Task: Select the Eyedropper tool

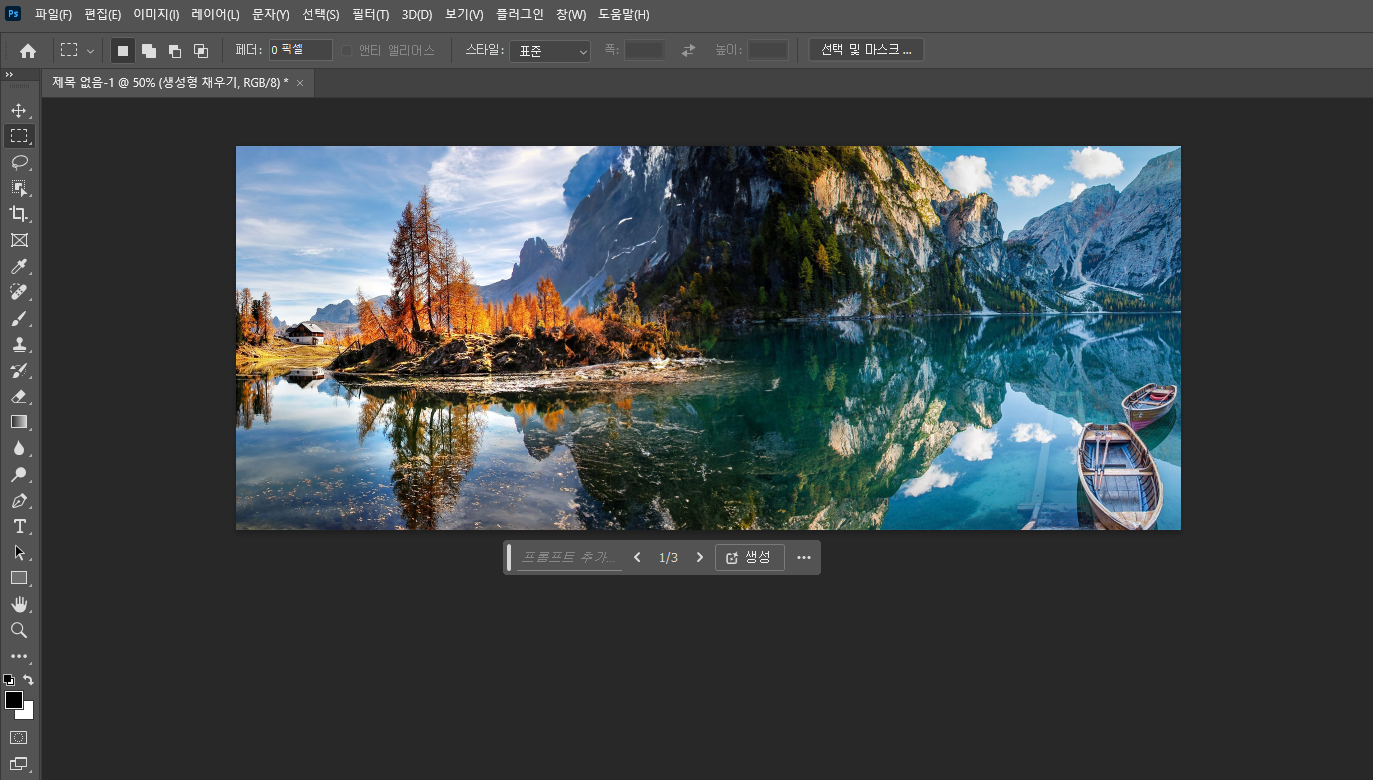Action: click(x=19, y=266)
